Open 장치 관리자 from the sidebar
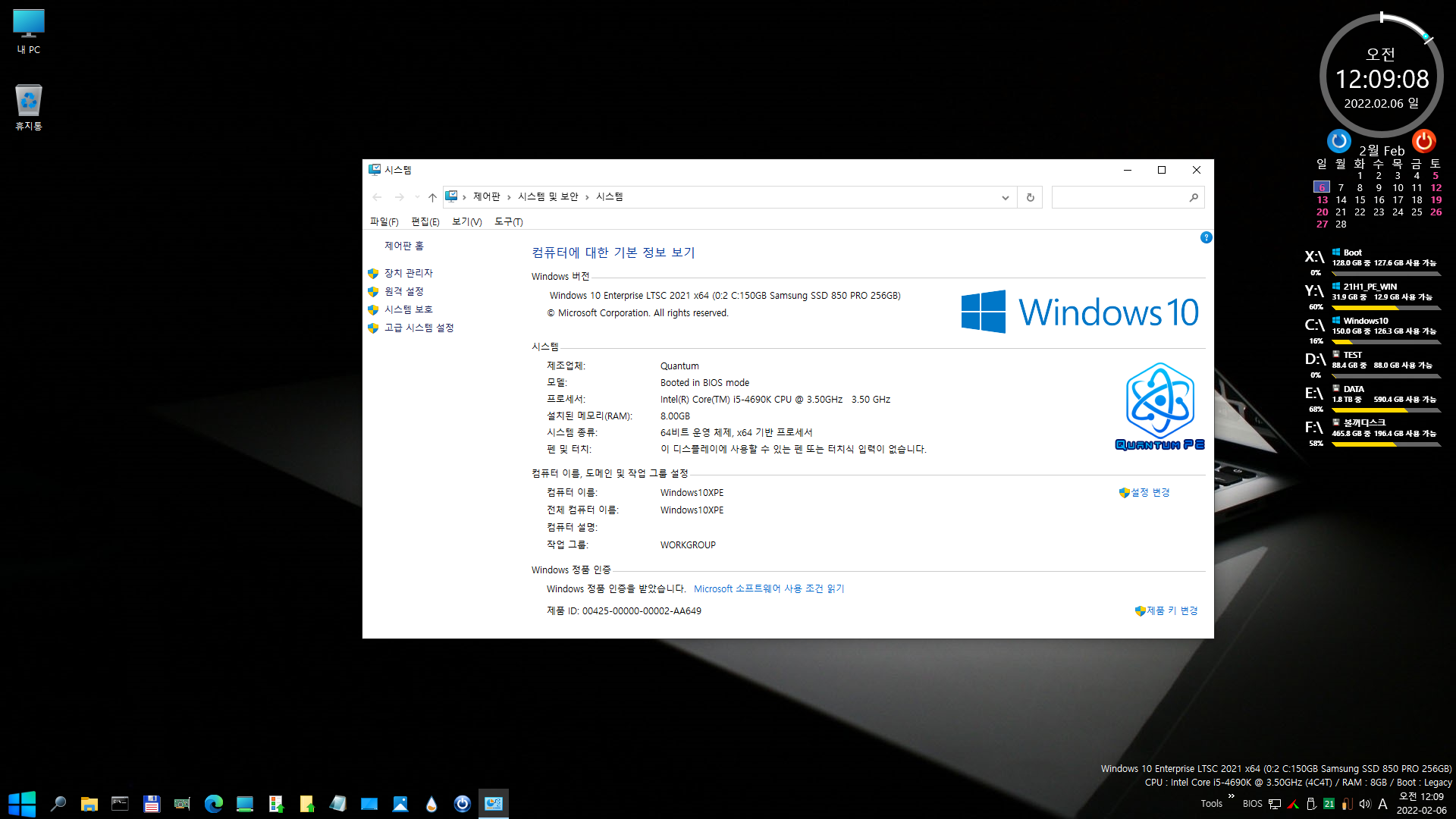Viewport: 1456px width, 819px height. (408, 273)
